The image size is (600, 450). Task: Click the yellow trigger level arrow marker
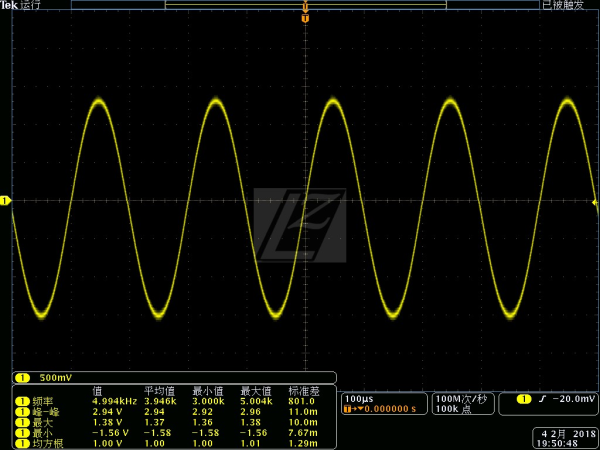pos(595,202)
